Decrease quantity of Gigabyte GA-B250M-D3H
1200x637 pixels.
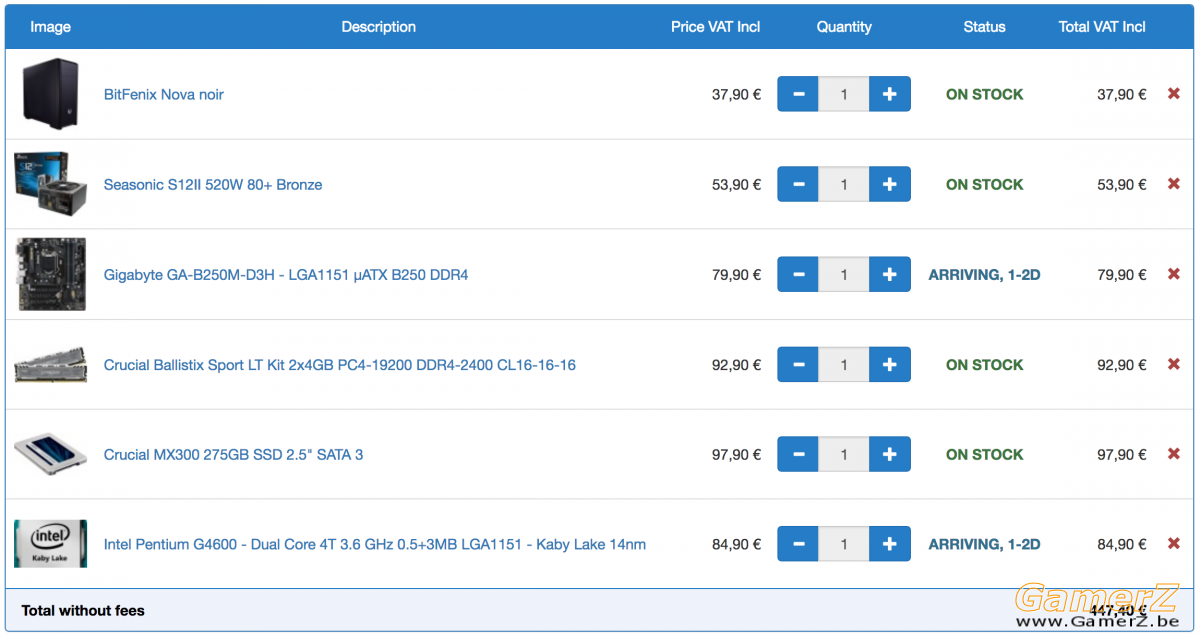798,274
